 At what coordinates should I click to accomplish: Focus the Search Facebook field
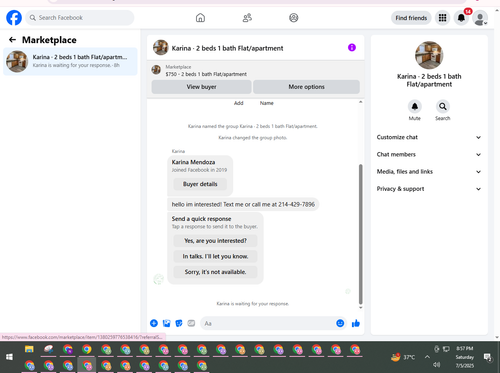click(x=80, y=18)
